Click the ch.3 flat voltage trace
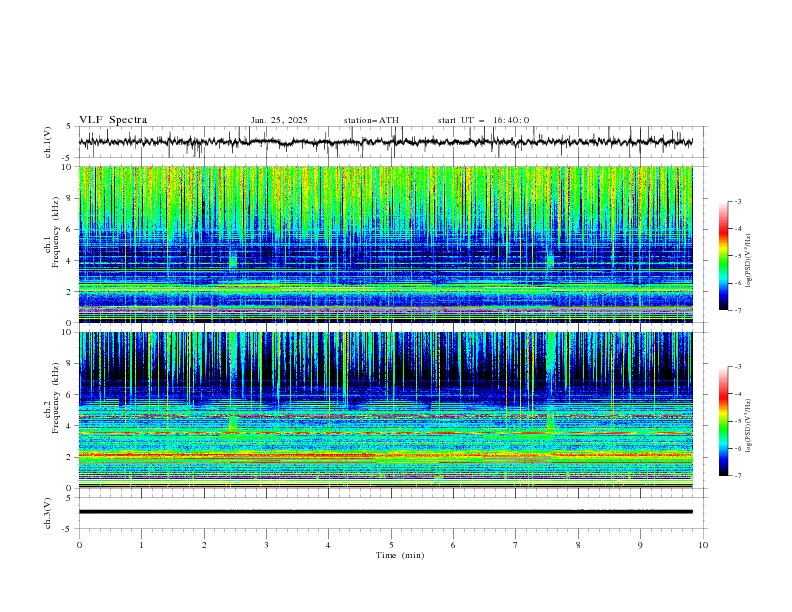 386,512
